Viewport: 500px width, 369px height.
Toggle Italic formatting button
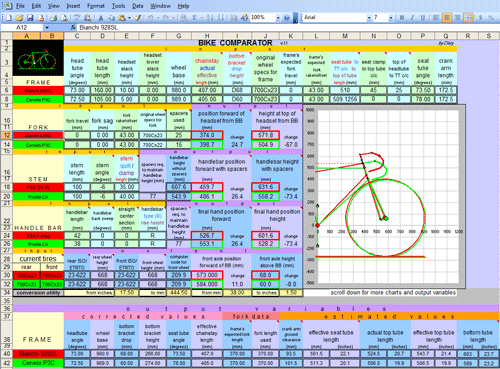pyautogui.click(x=412, y=18)
